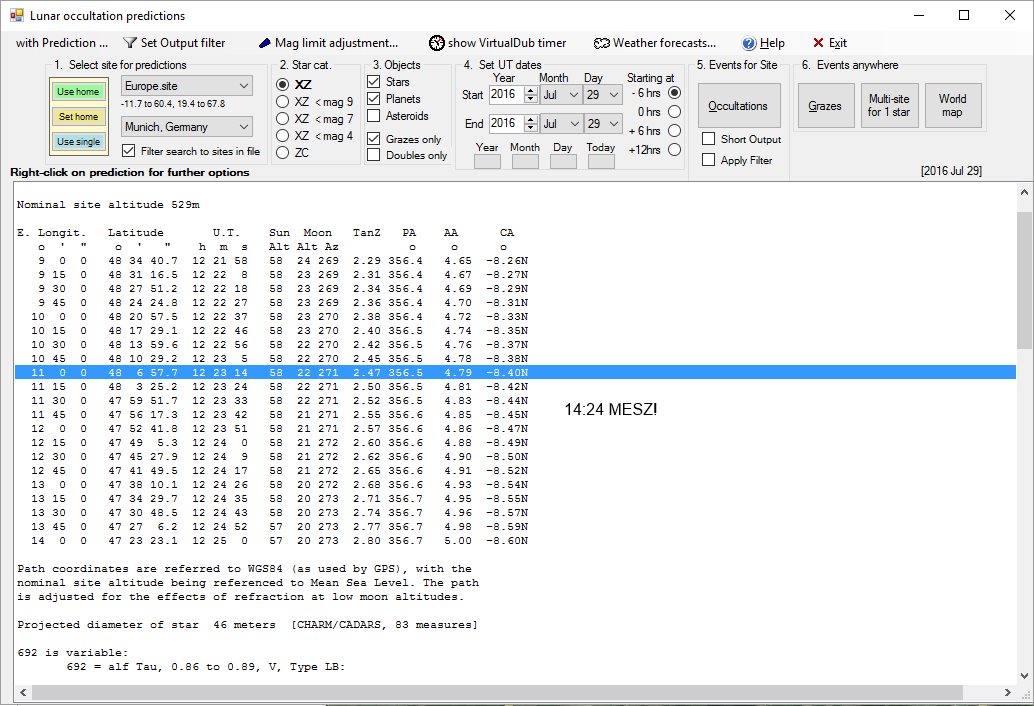Expand the Europe.site dropdown
This screenshot has width=1034, height=706.
[244, 86]
